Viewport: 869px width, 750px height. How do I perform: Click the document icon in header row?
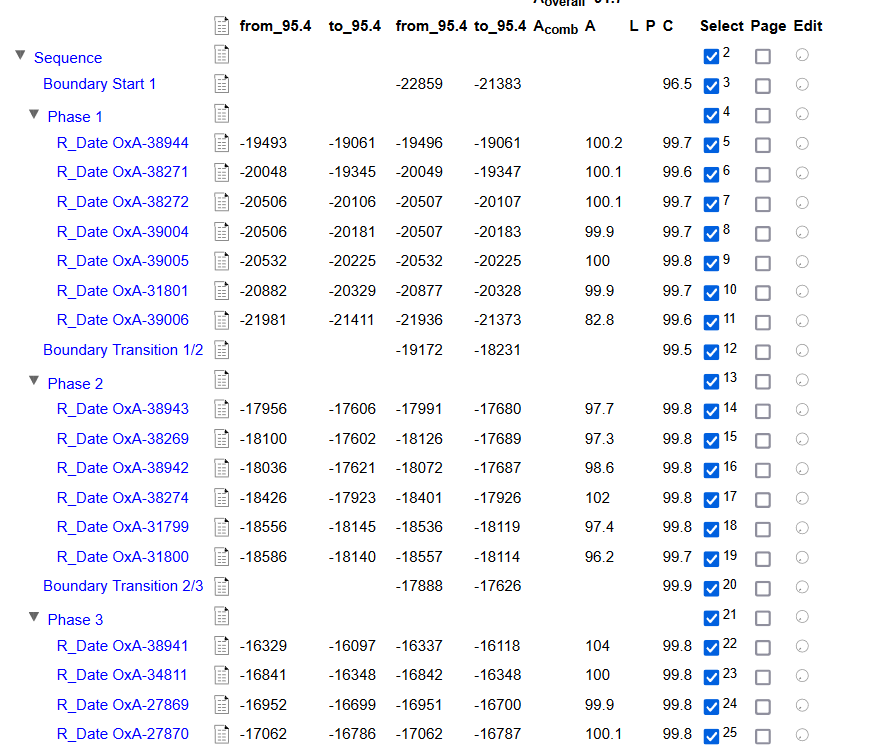[222, 26]
